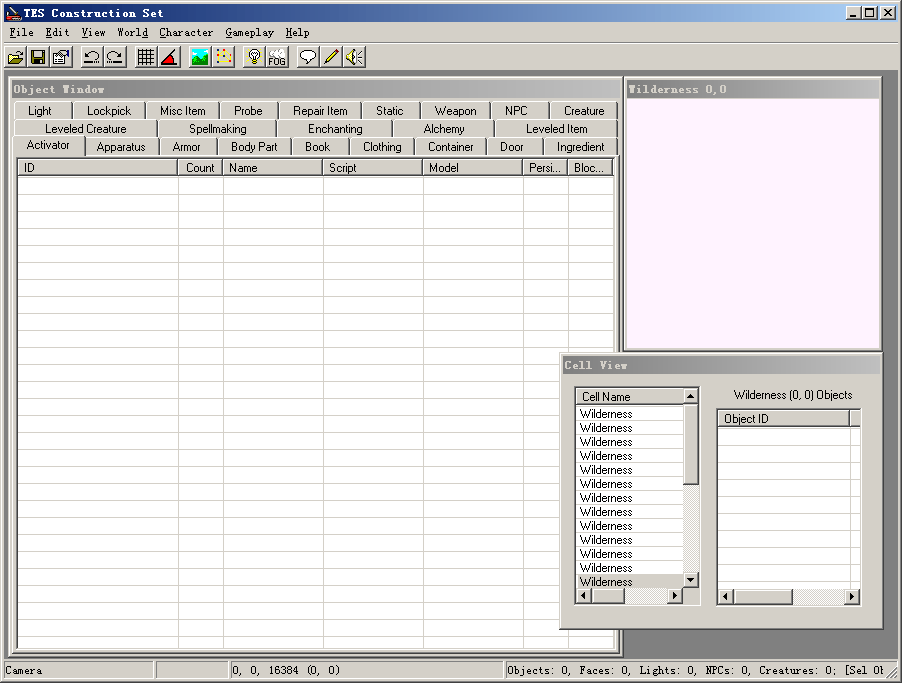This screenshot has height=683, width=902.
Task: Click inside the Wilderness 0,0 render window
Action: [x=753, y=223]
